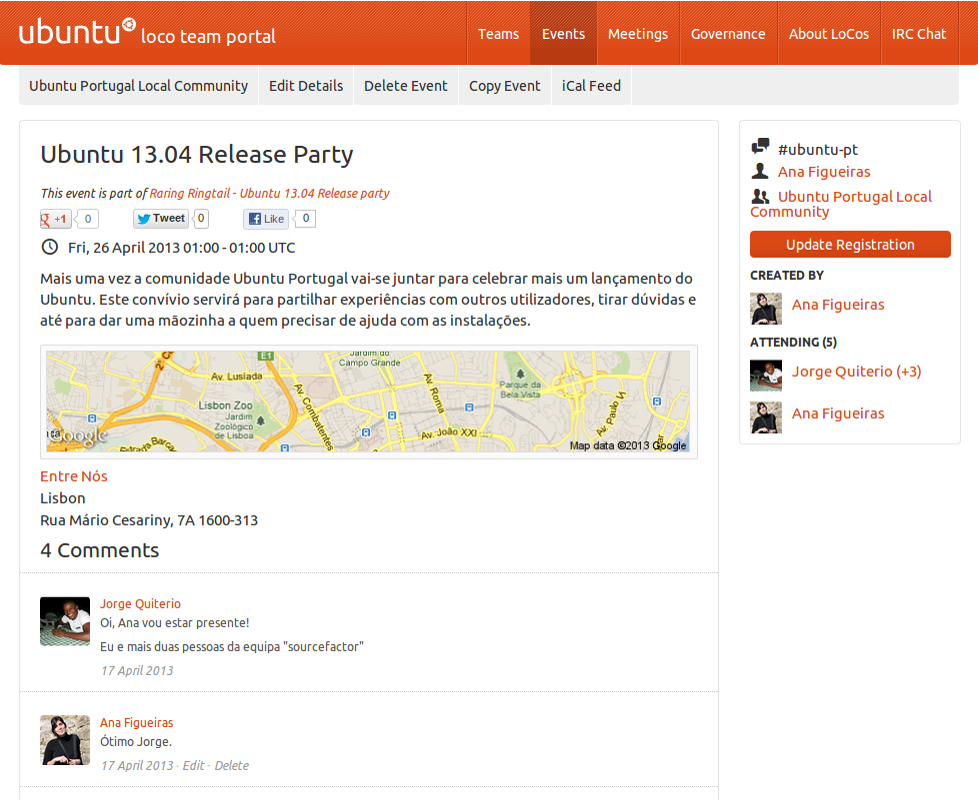Image resolution: width=978 pixels, height=800 pixels.
Task: Go to Governance section
Action: pos(728,34)
